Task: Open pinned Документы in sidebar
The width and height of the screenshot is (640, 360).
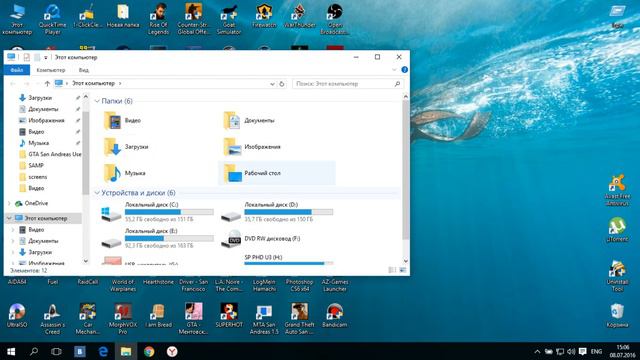Action: pos(43,109)
